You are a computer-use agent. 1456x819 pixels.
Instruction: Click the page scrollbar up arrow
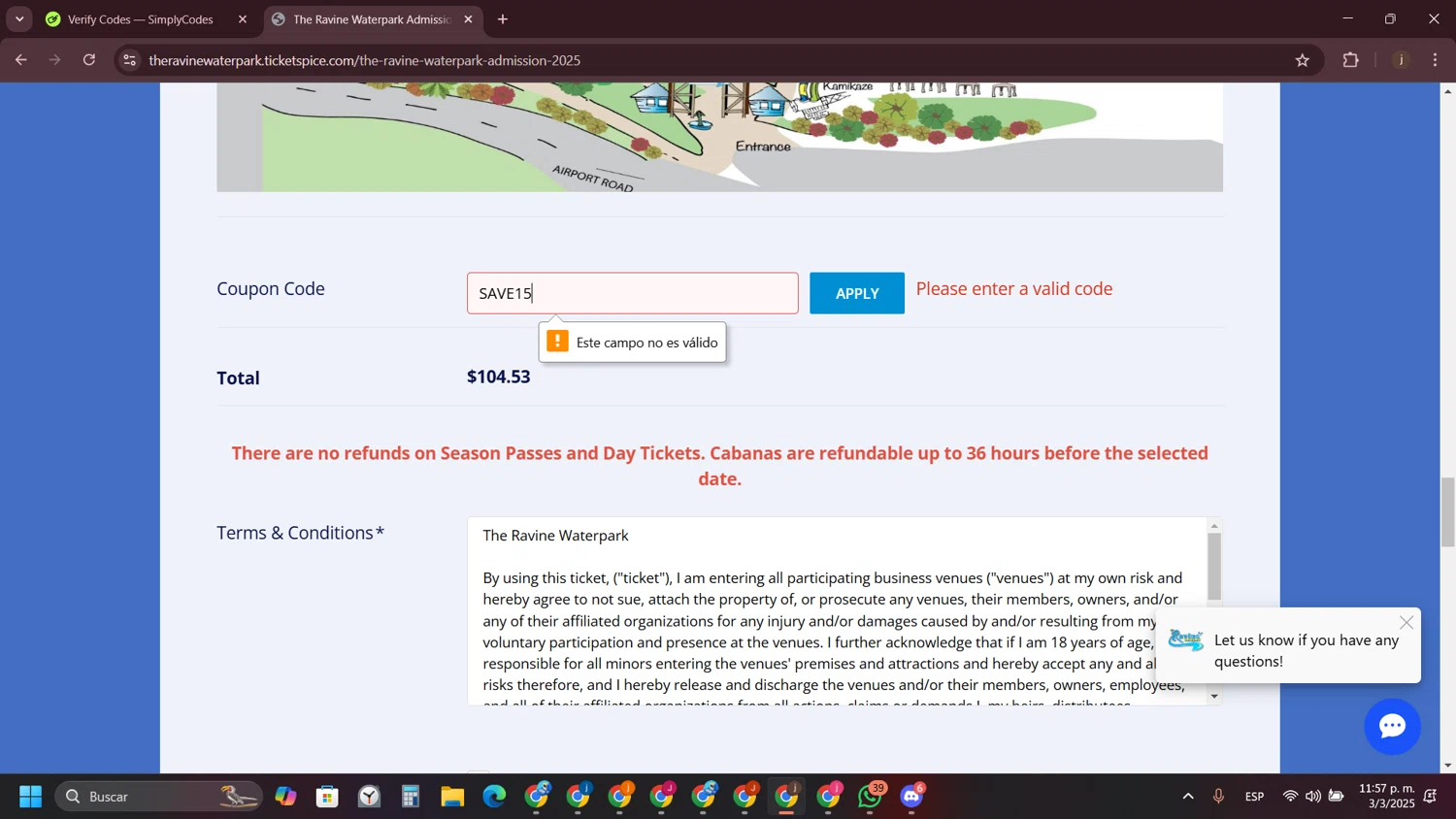[1448, 90]
